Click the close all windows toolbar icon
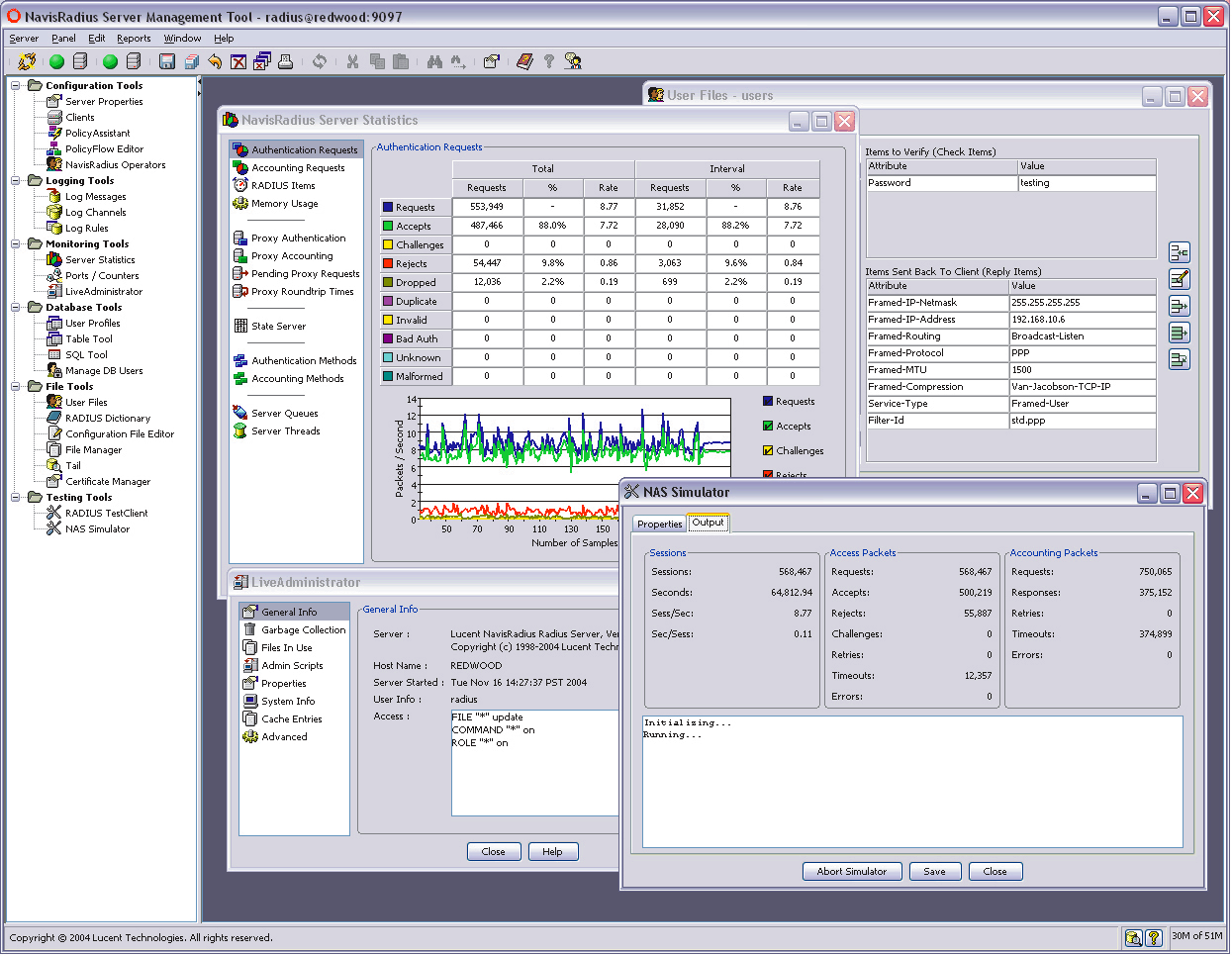This screenshot has height=956, width=1232. pyautogui.click(x=262, y=61)
